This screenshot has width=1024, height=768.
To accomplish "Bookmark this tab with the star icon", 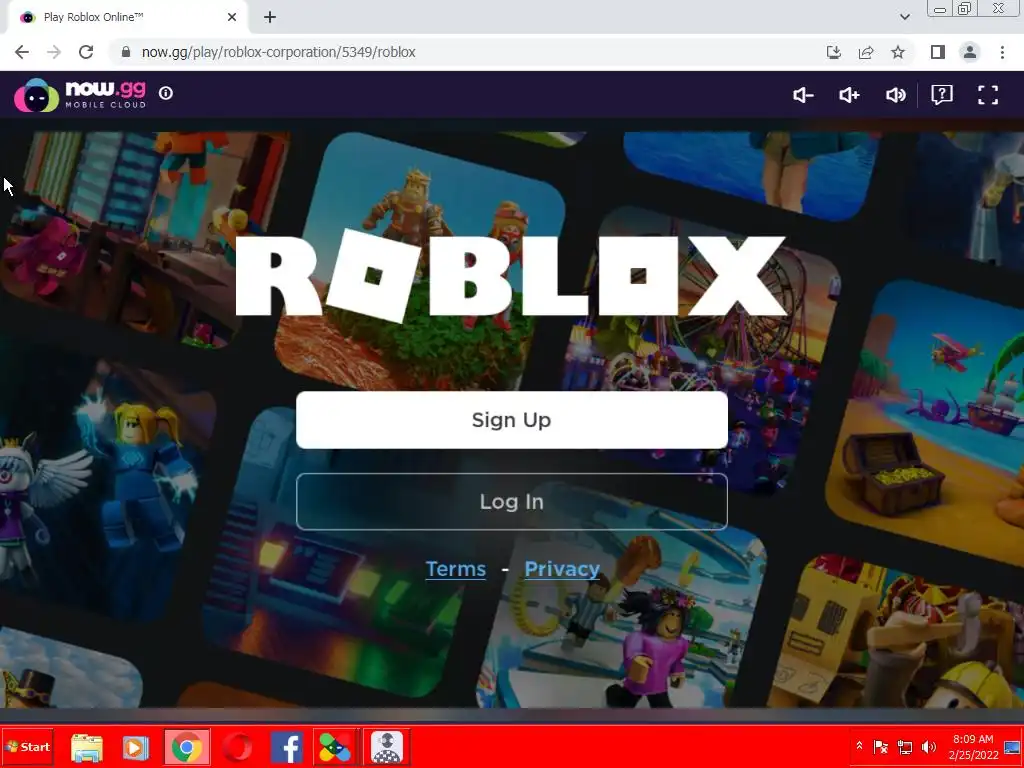I will [x=898, y=52].
